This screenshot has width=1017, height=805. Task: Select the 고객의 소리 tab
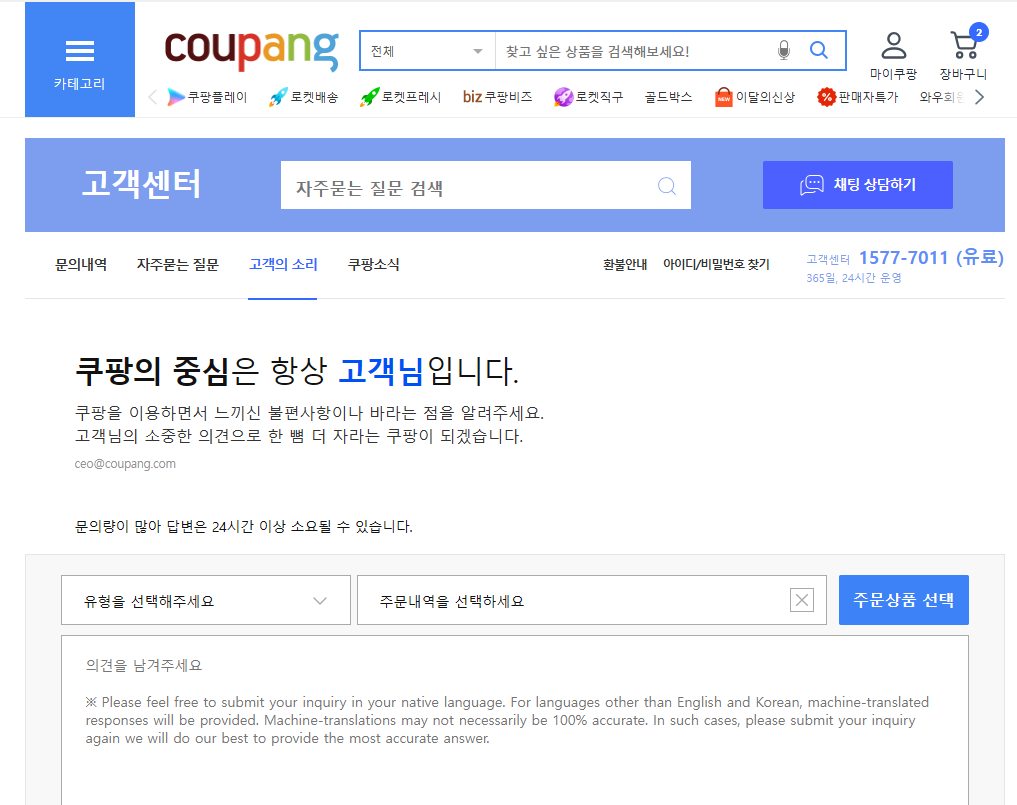[283, 265]
